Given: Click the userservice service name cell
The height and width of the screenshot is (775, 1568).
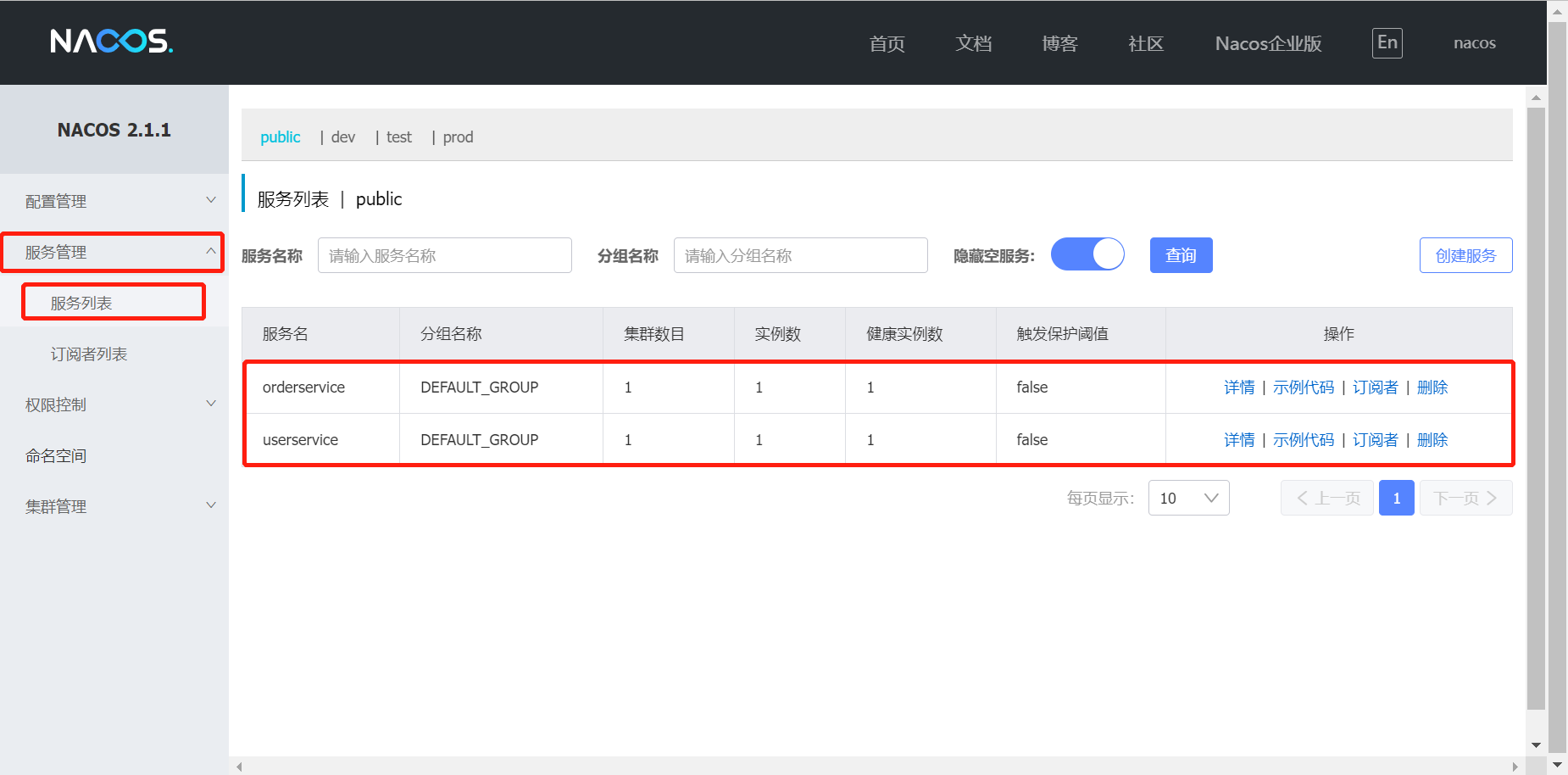Looking at the screenshot, I should [300, 439].
